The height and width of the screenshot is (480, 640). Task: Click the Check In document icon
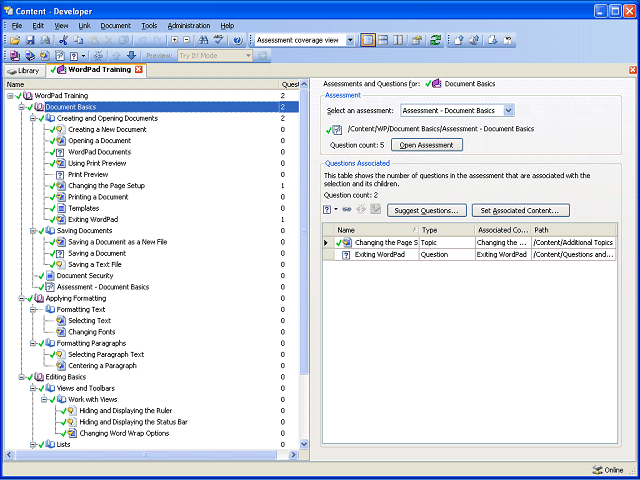(459, 40)
